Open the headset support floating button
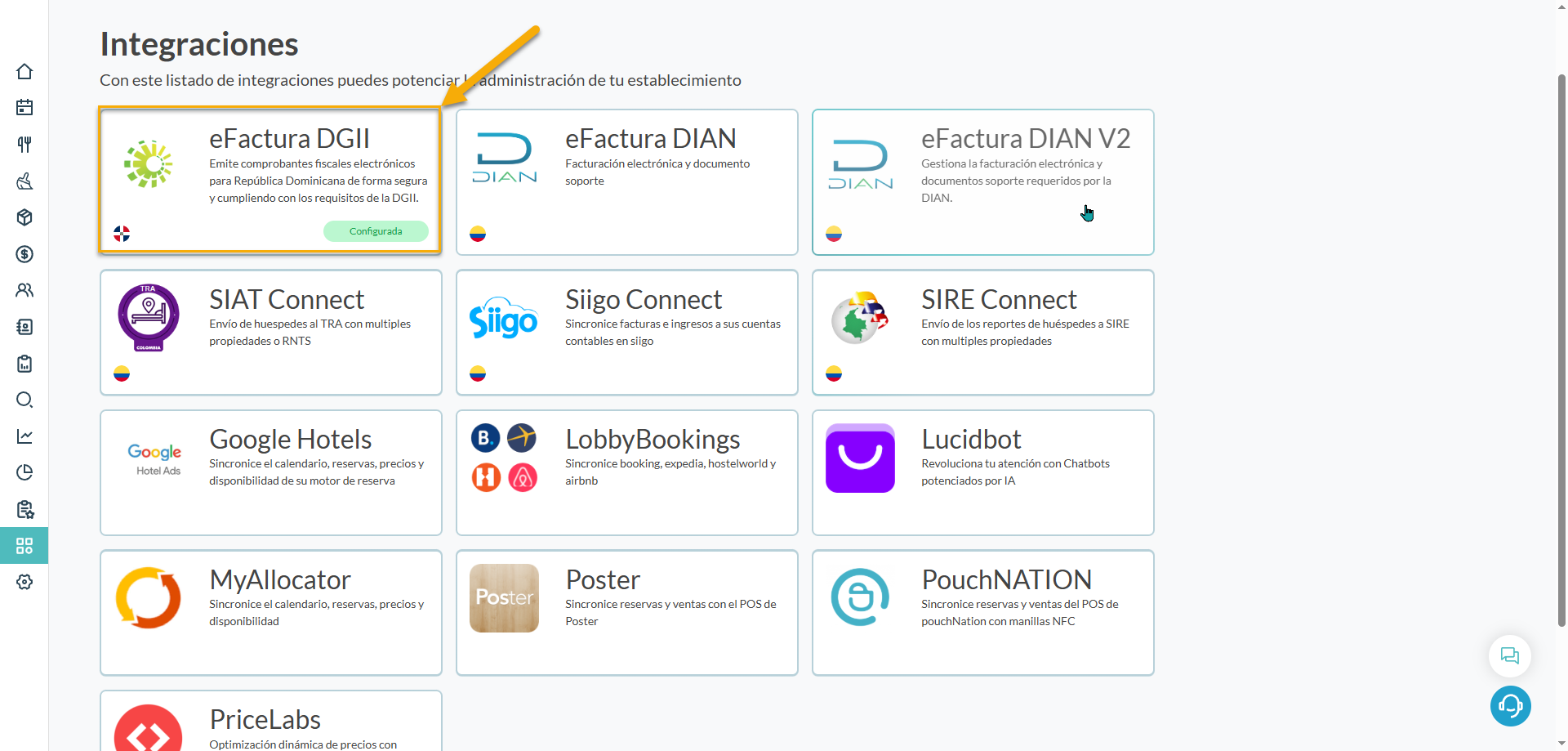Viewport: 1568px width, 751px height. [x=1510, y=706]
